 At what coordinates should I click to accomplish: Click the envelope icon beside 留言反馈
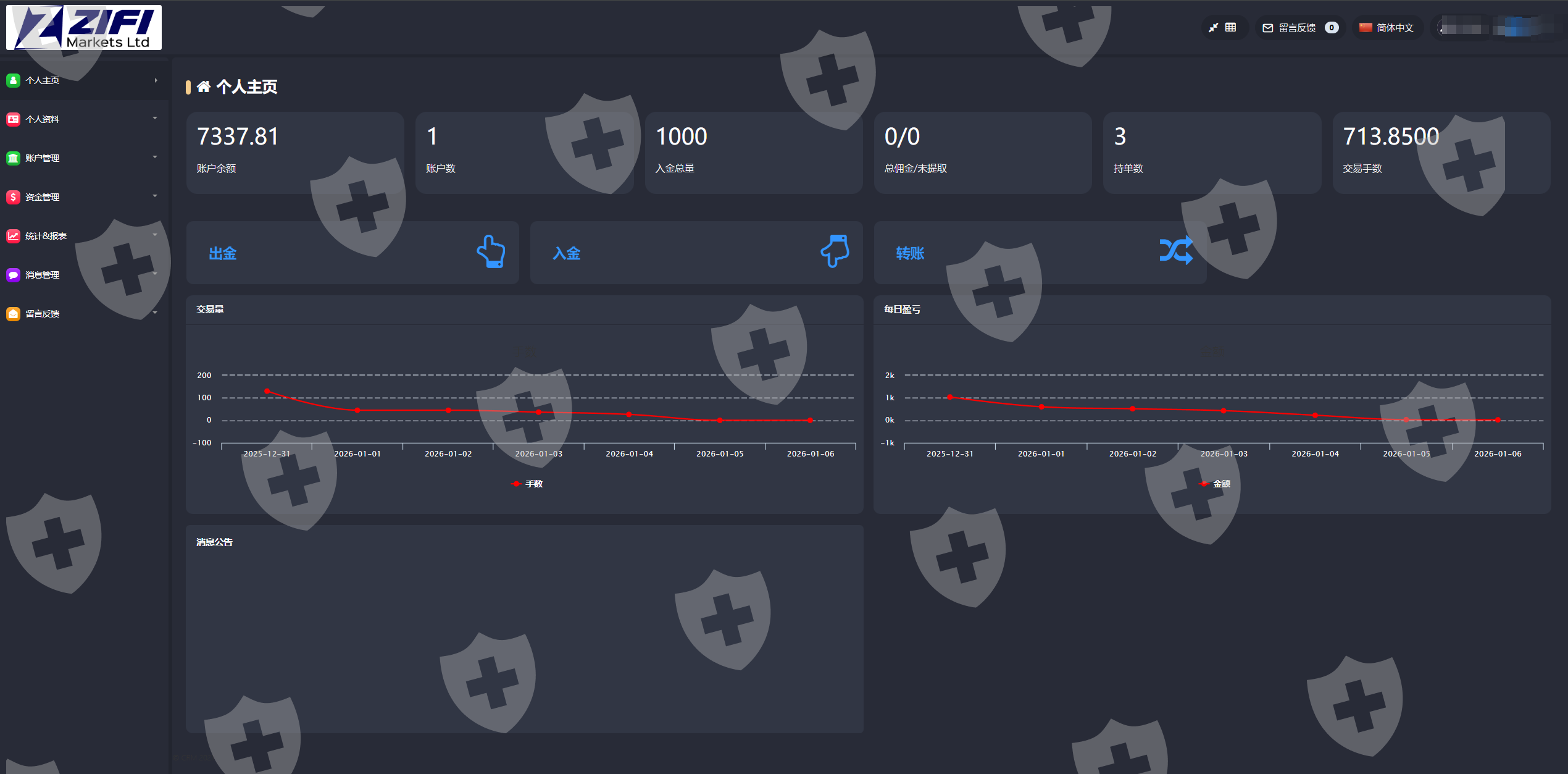coord(1267,28)
